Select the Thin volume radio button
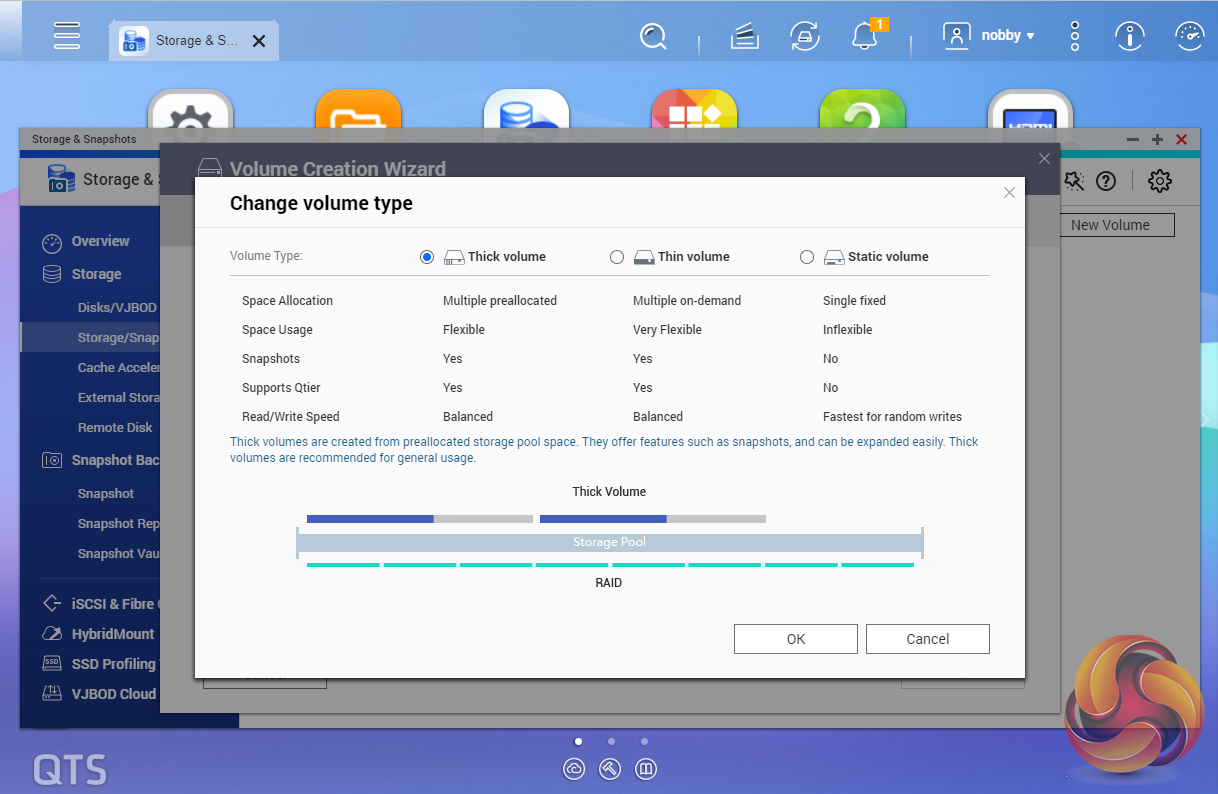This screenshot has width=1218, height=794. [x=617, y=257]
